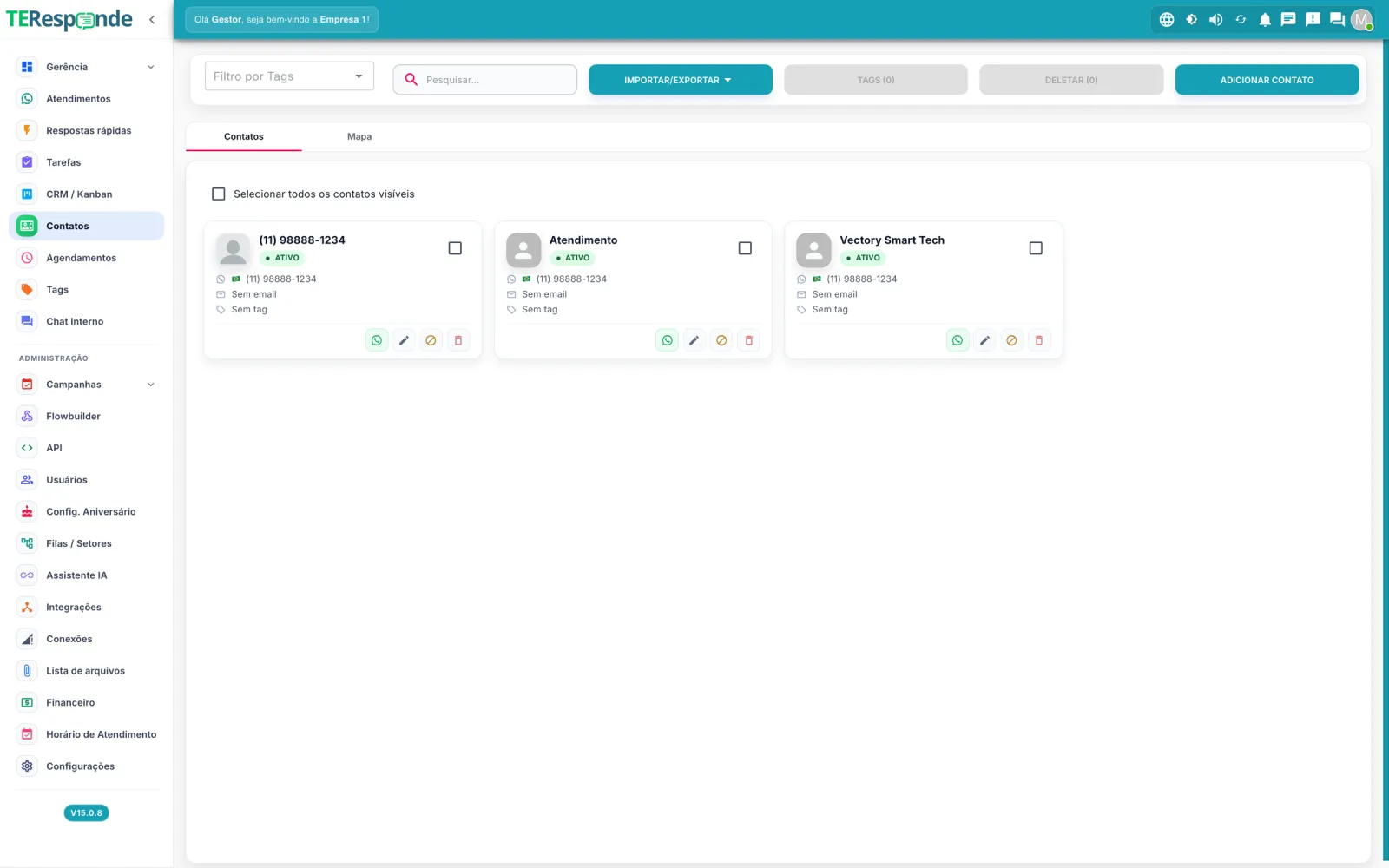Open the Importar/Exportar dropdown
Viewport: 1389px width, 868px height.
681,80
